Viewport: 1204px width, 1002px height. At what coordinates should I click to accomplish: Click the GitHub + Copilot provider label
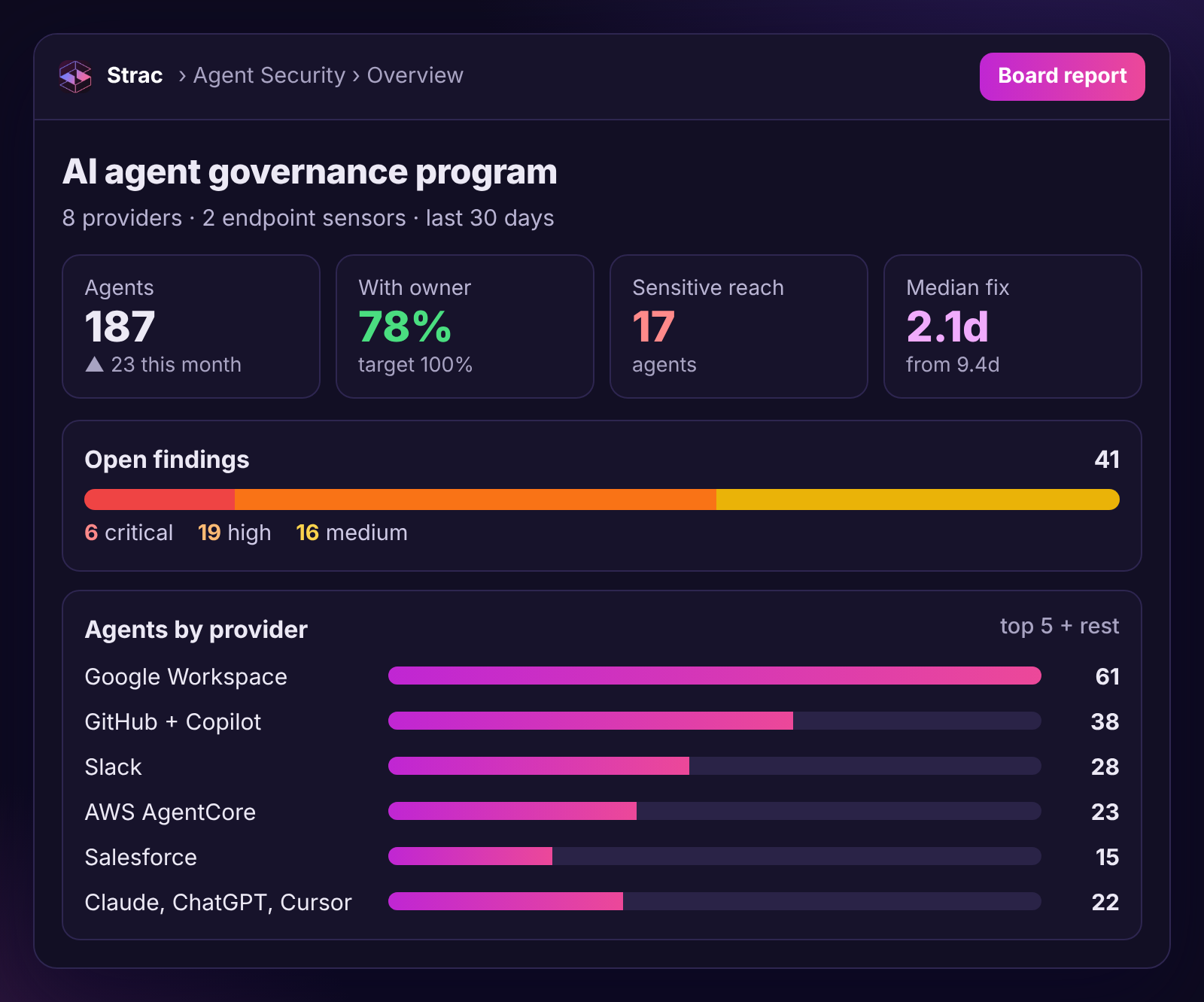click(173, 722)
